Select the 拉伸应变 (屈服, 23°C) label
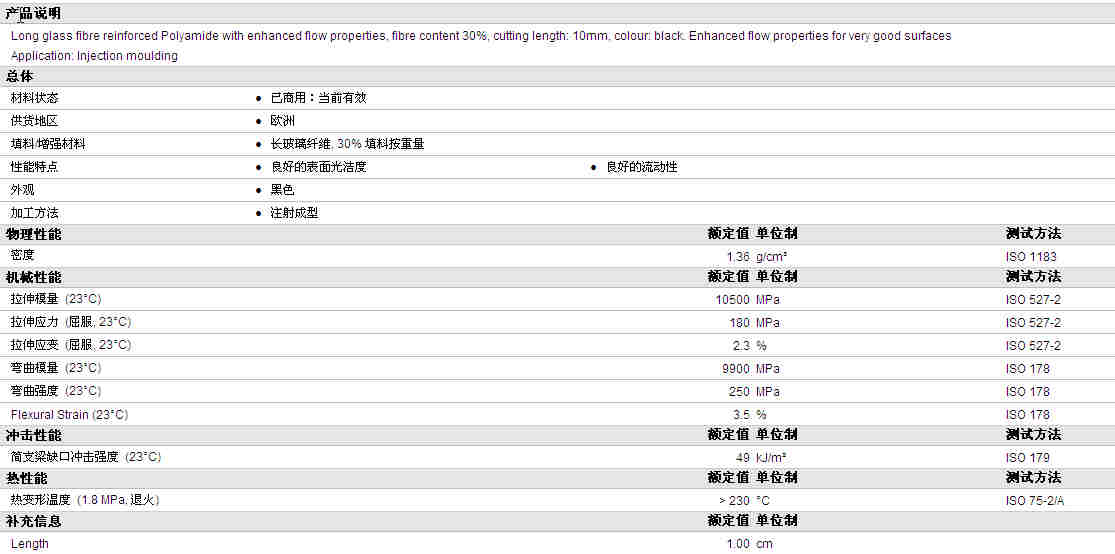 (71, 345)
